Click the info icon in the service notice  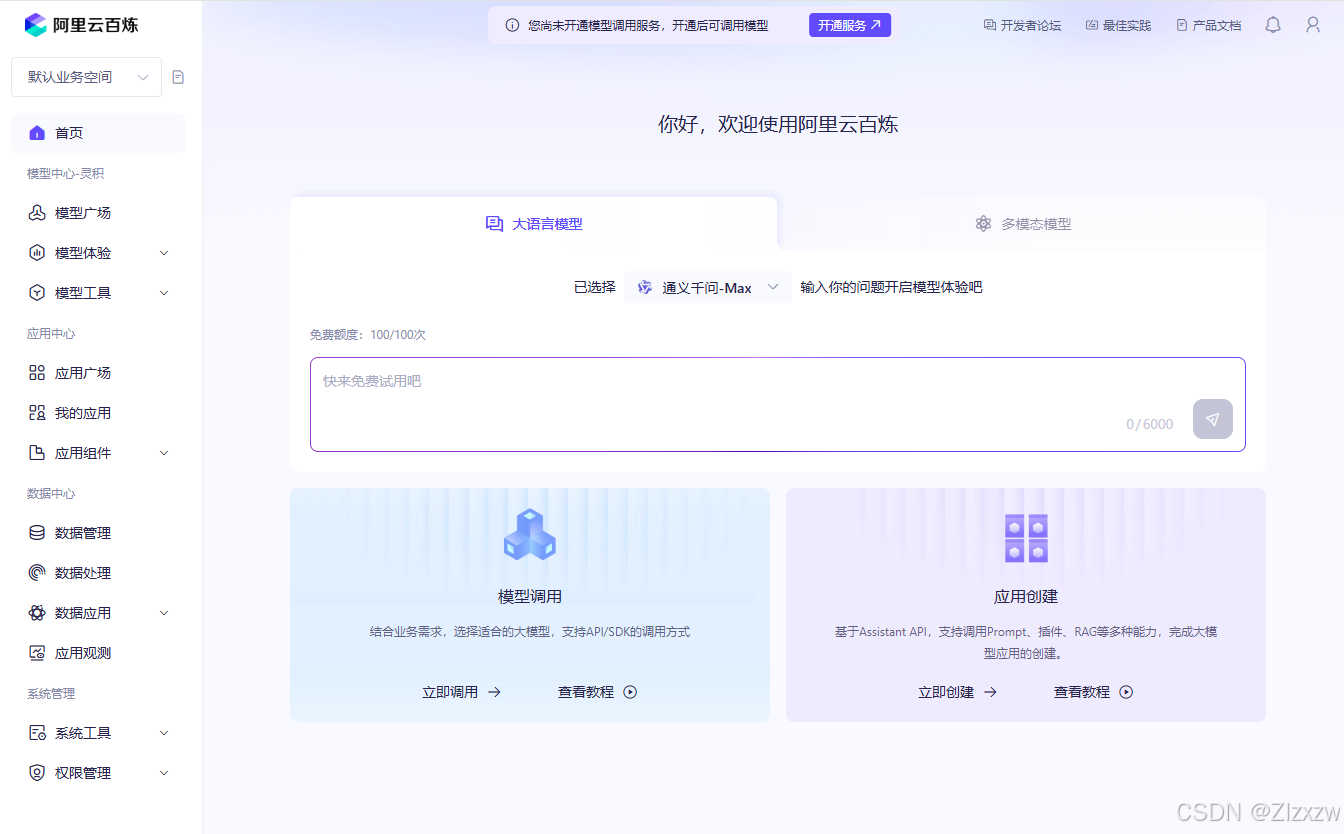[512, 25]
